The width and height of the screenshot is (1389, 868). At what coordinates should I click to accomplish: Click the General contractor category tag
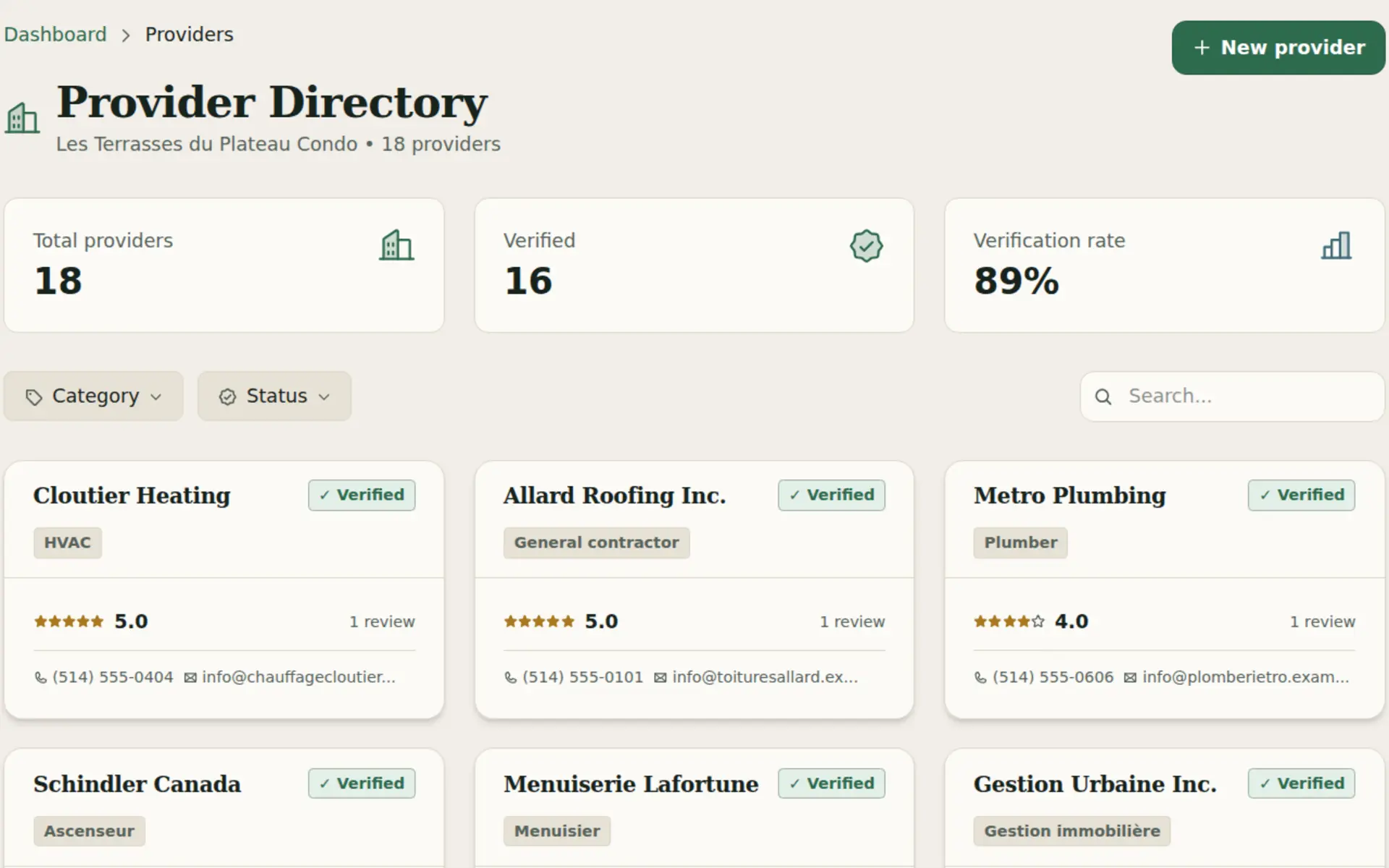pos(597,542)
